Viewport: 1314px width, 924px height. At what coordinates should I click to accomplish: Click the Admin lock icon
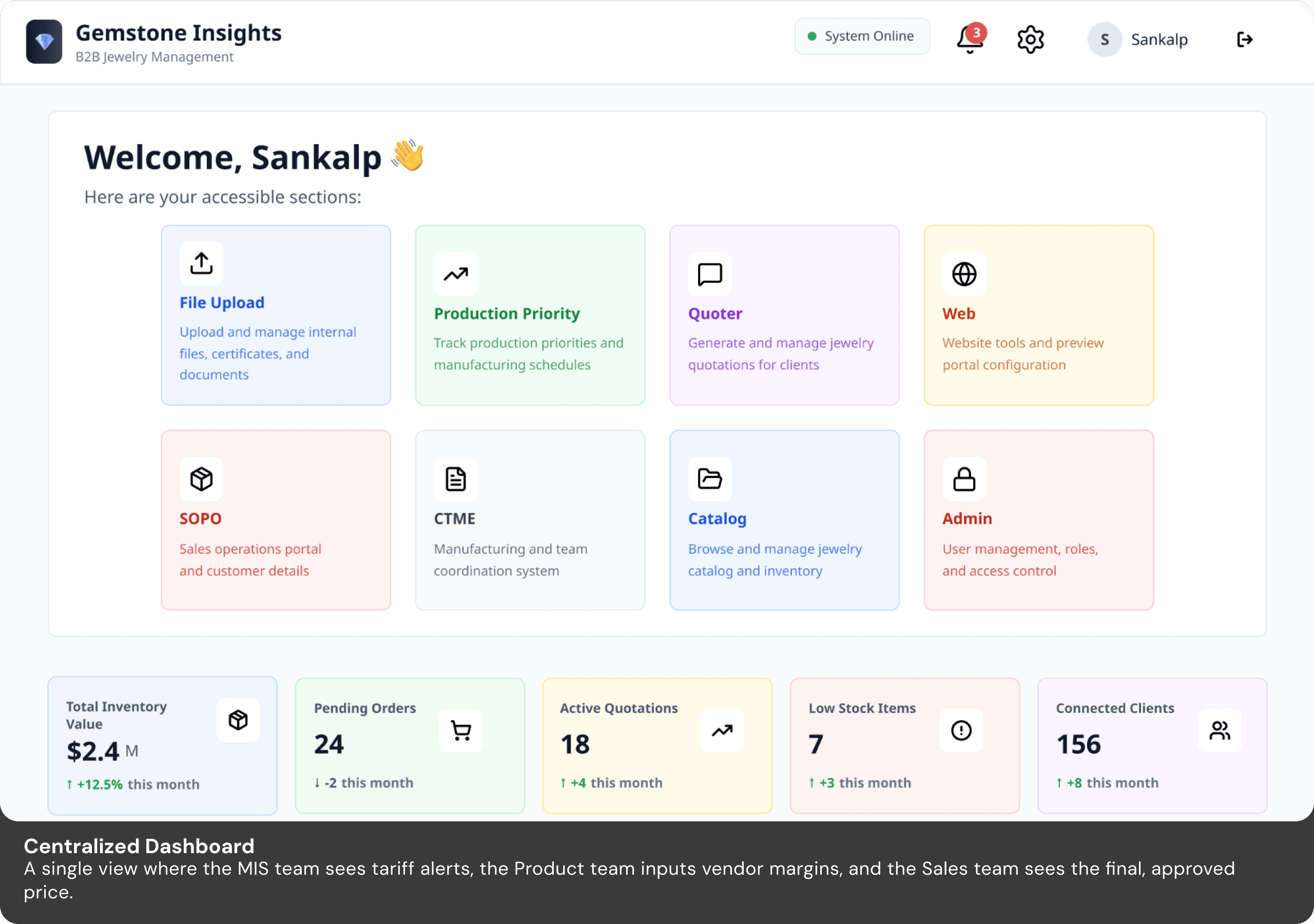pos(964,479)
